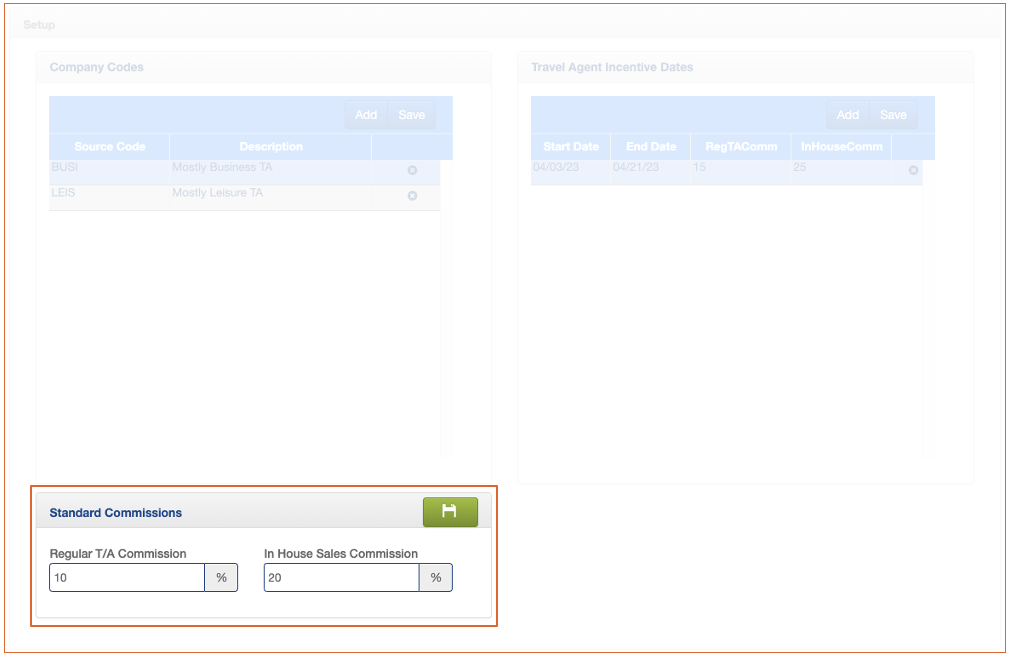
Task: Add a new company code
Action: (x=366, y=115)
